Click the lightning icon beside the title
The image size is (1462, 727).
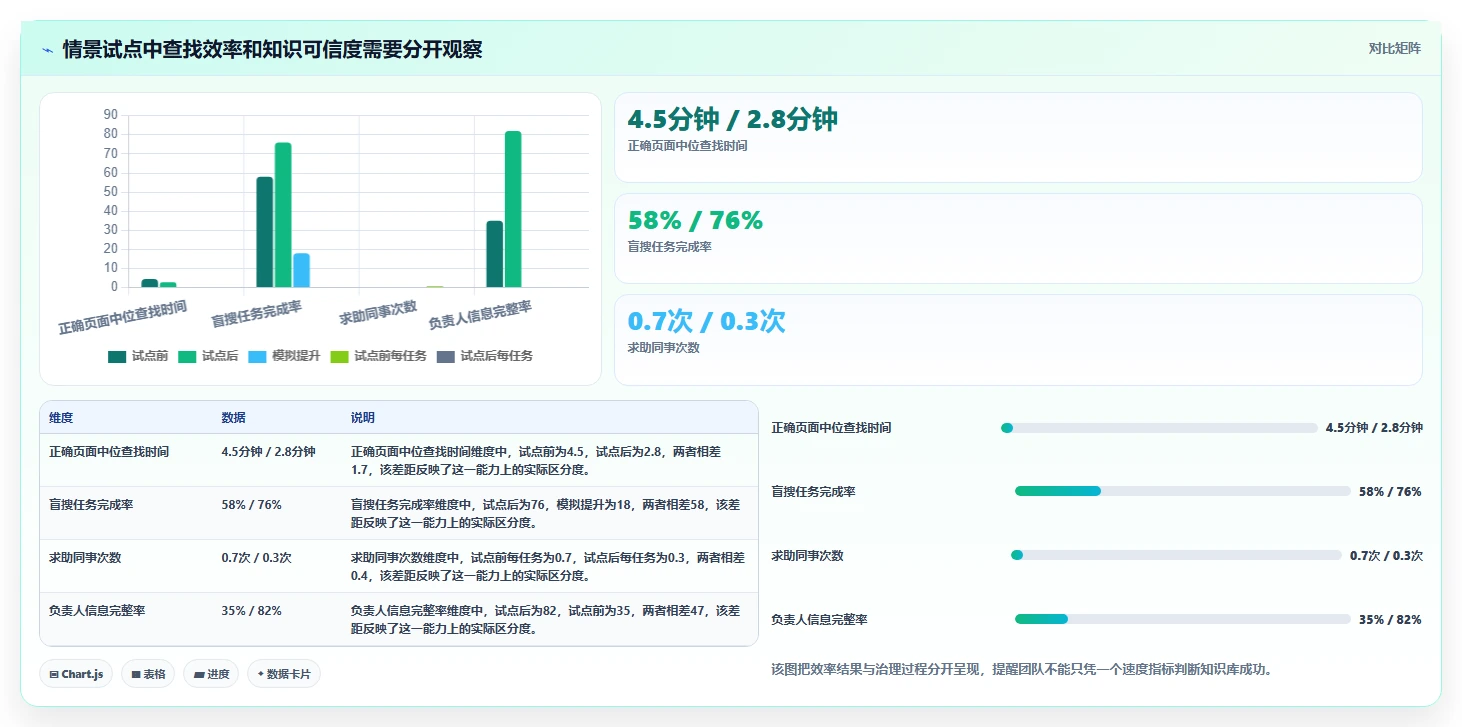click(47, 49)
